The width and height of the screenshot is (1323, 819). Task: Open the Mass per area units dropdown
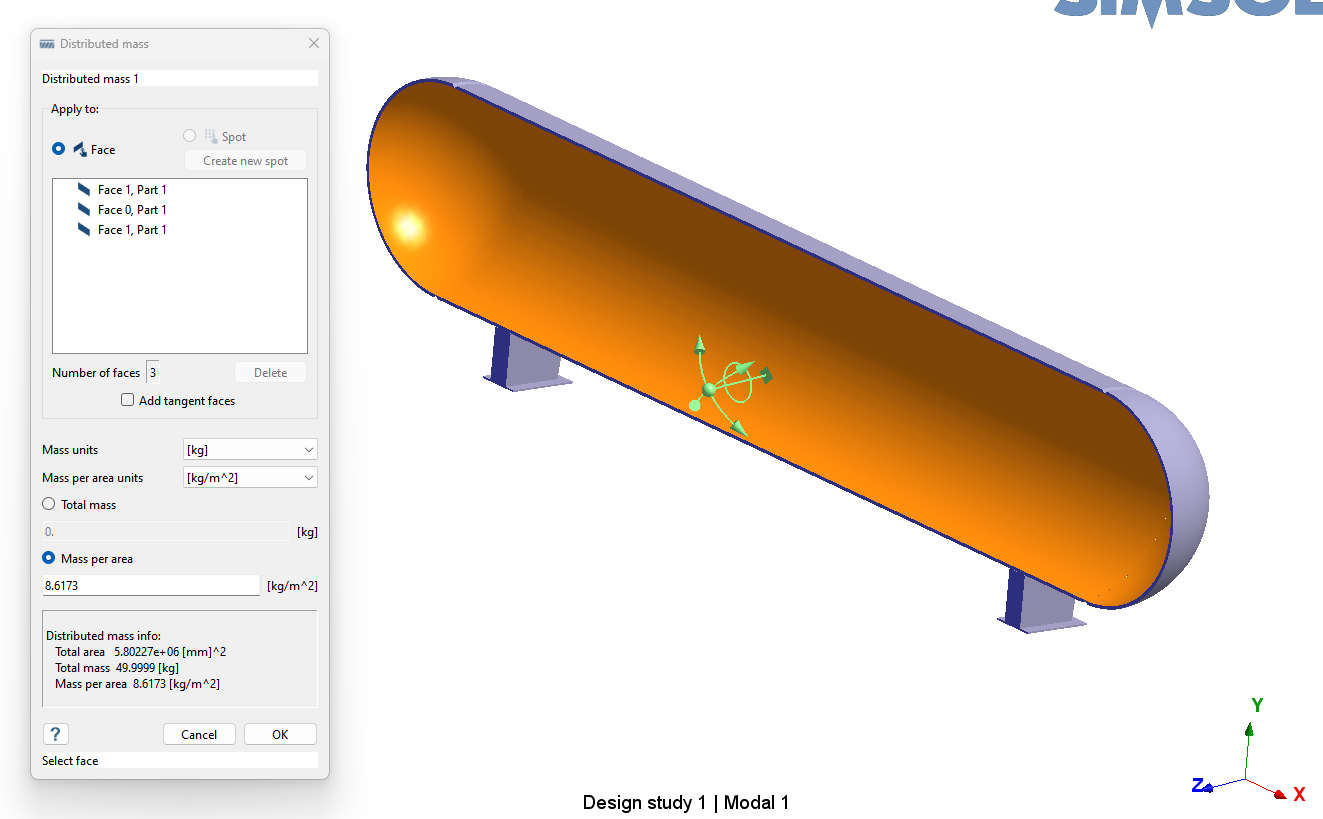click(251, 478)
